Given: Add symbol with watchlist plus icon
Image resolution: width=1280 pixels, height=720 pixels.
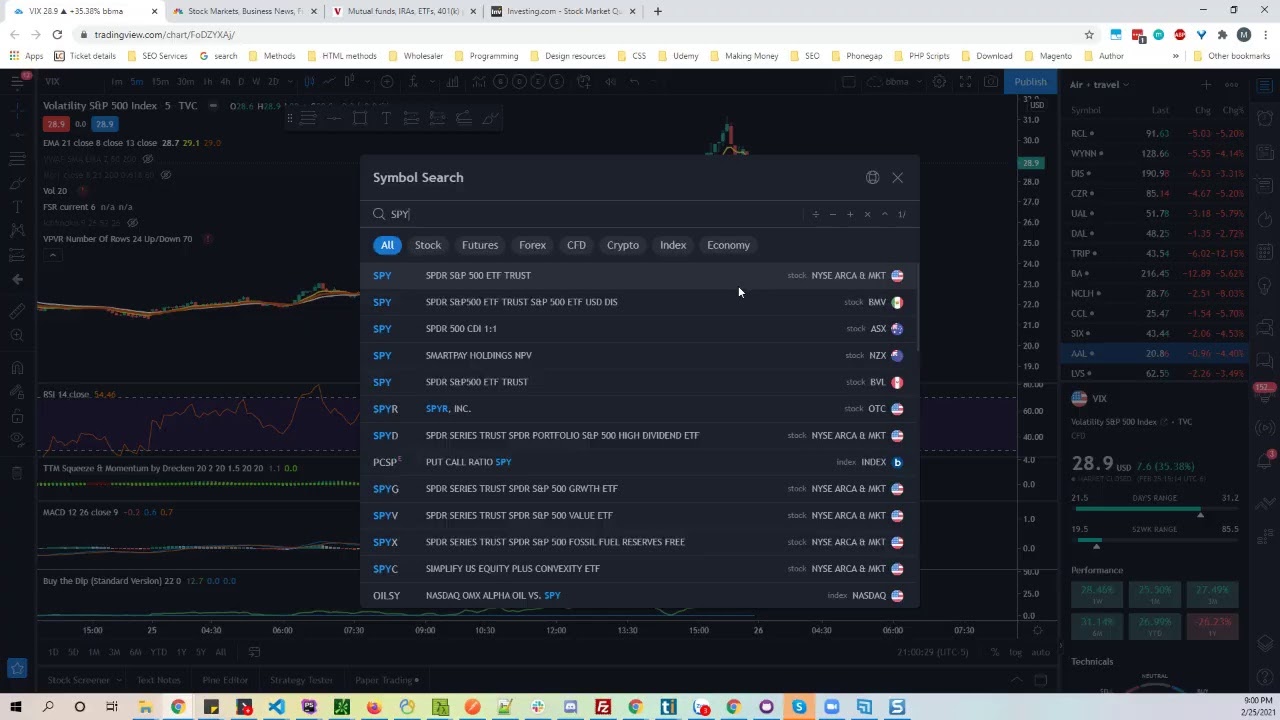Looking at the screenshot, I should point(1206,84).
